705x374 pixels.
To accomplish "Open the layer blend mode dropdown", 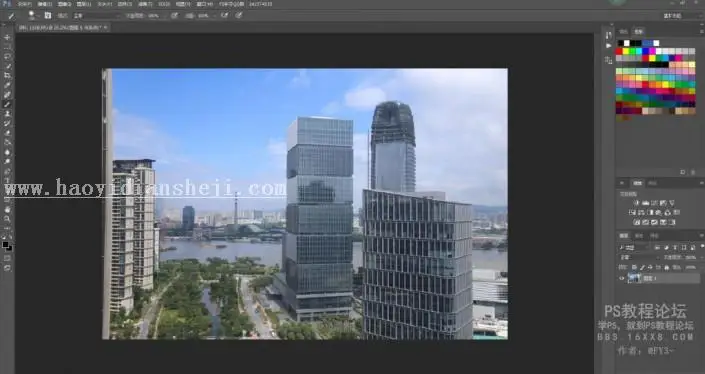I will click(x=638, y=258).
